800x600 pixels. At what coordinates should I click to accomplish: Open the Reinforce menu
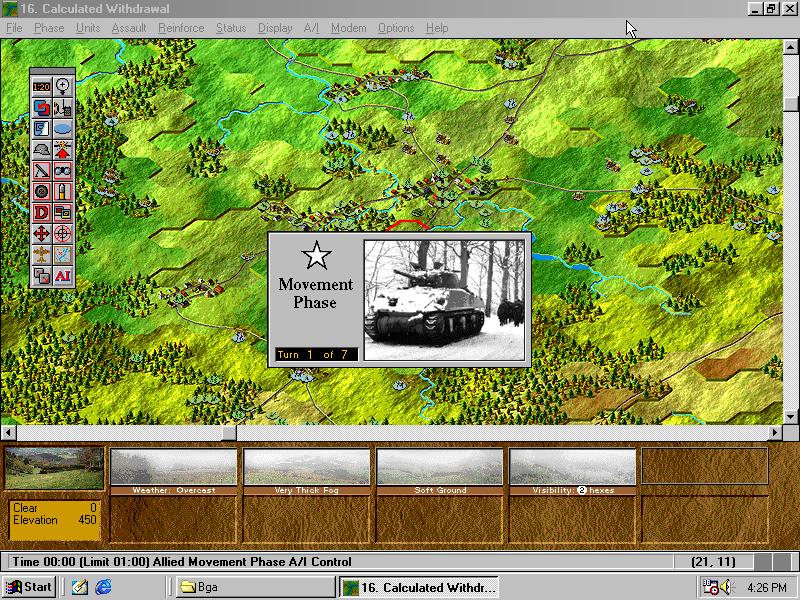181,28
